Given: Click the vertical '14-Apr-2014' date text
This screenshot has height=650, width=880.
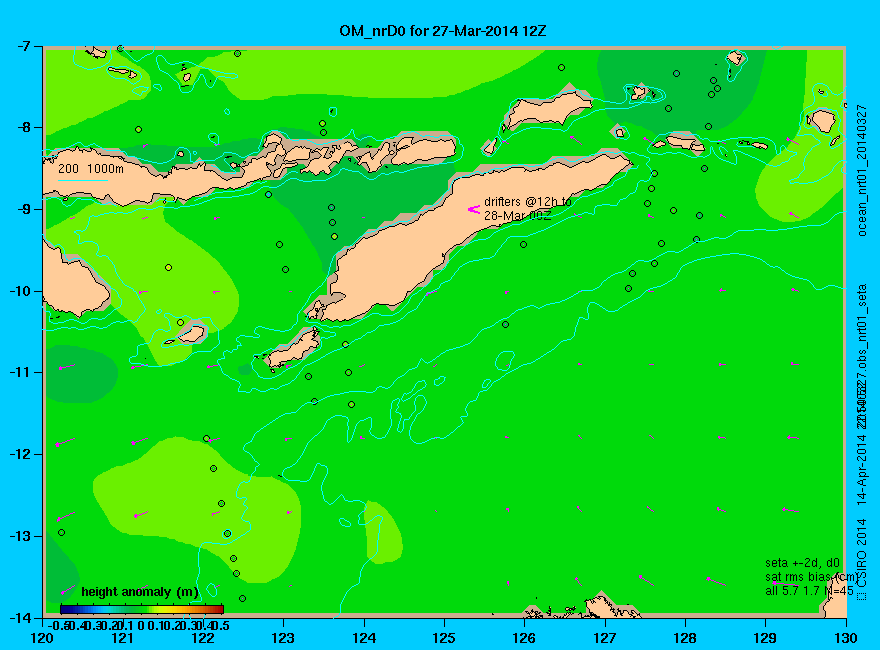Looking at the screenshot, I should pos(862,470).
